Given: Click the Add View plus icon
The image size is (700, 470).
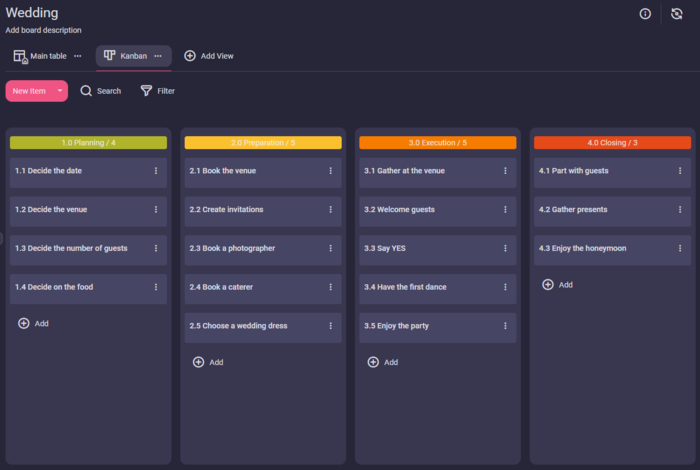Looking at the screenshot, I should pyautogui.click(x=190, y=56).
